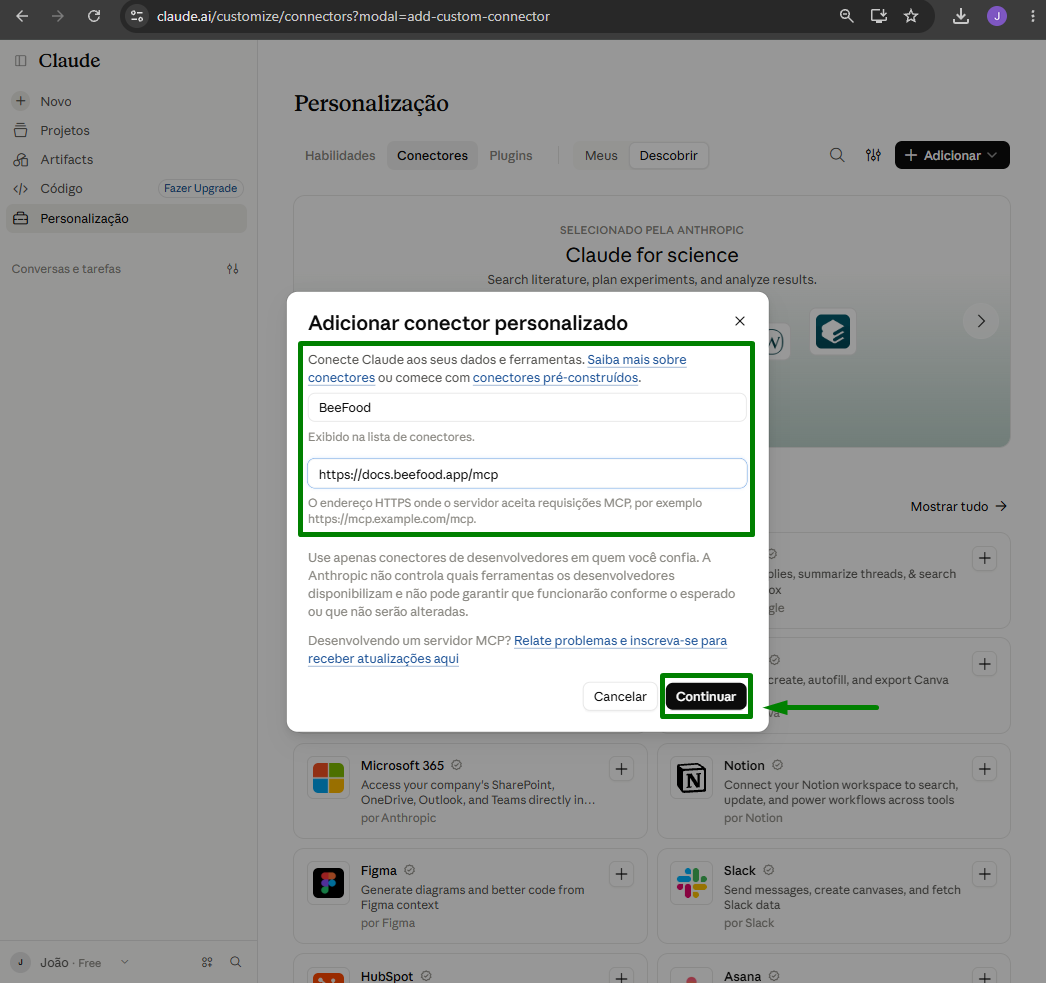Click the search icon beside Adicionar
This screenshot has width=1046, height=983.
[837, 155]
